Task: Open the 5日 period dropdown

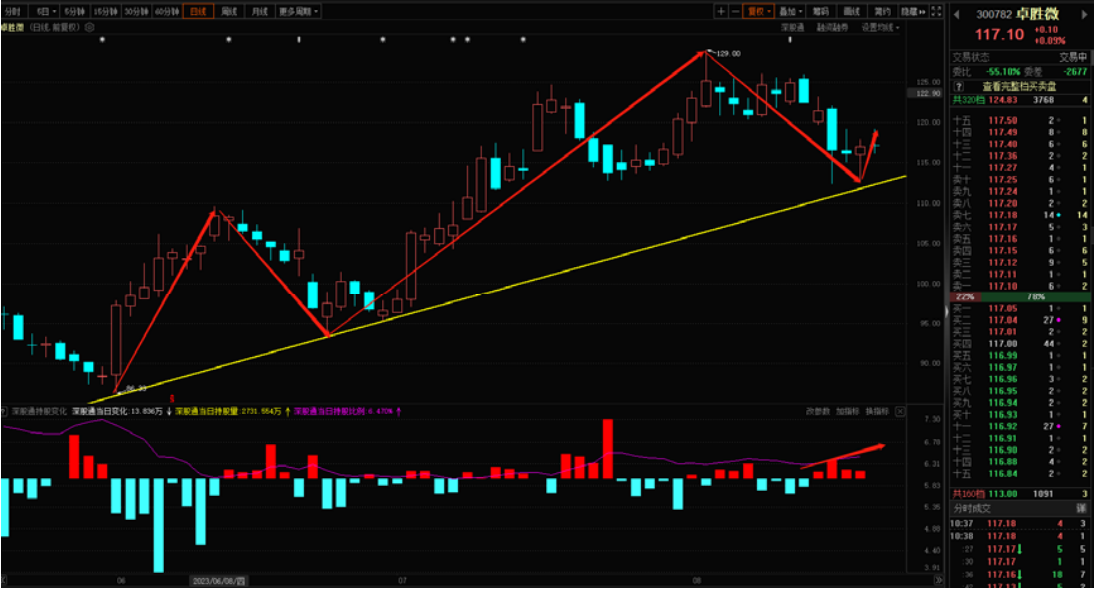Action: coord(46,11)
